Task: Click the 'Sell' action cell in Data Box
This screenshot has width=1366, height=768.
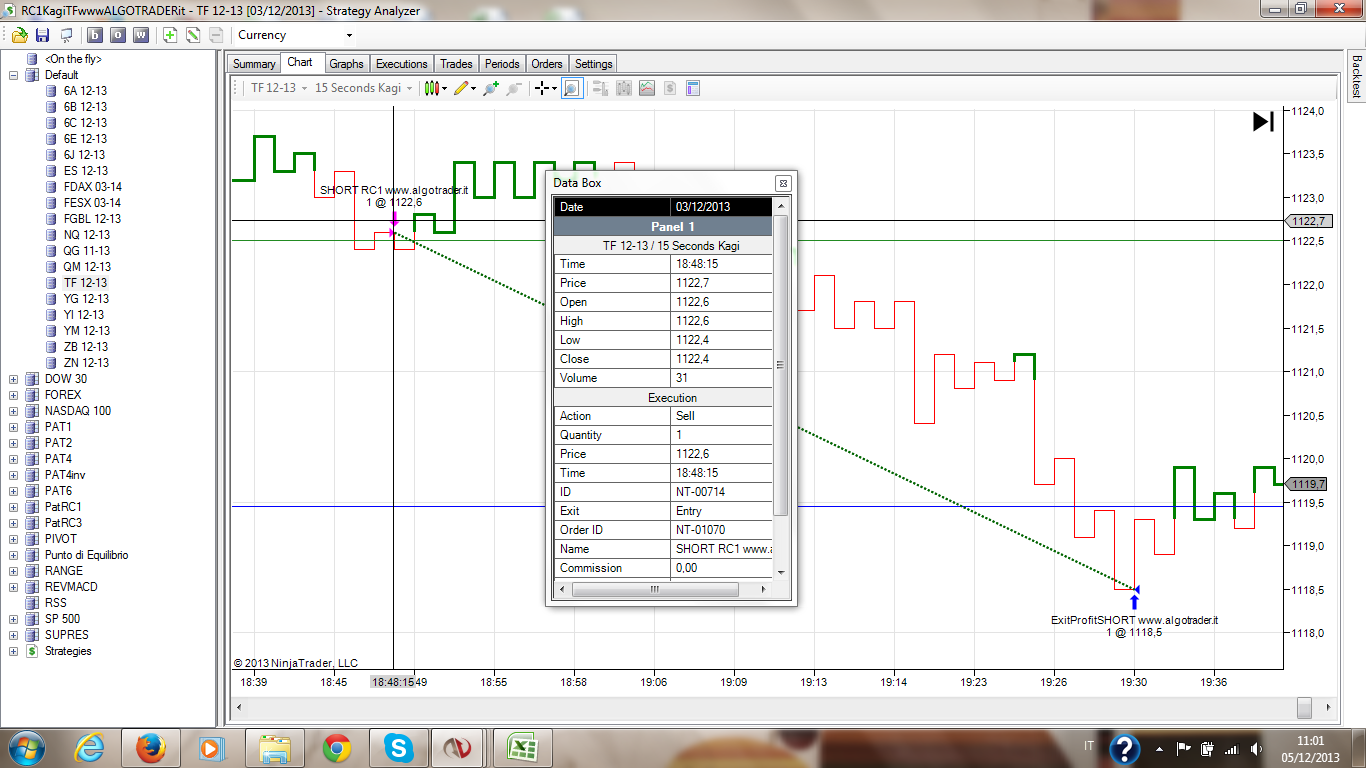Action: [722, 416]
